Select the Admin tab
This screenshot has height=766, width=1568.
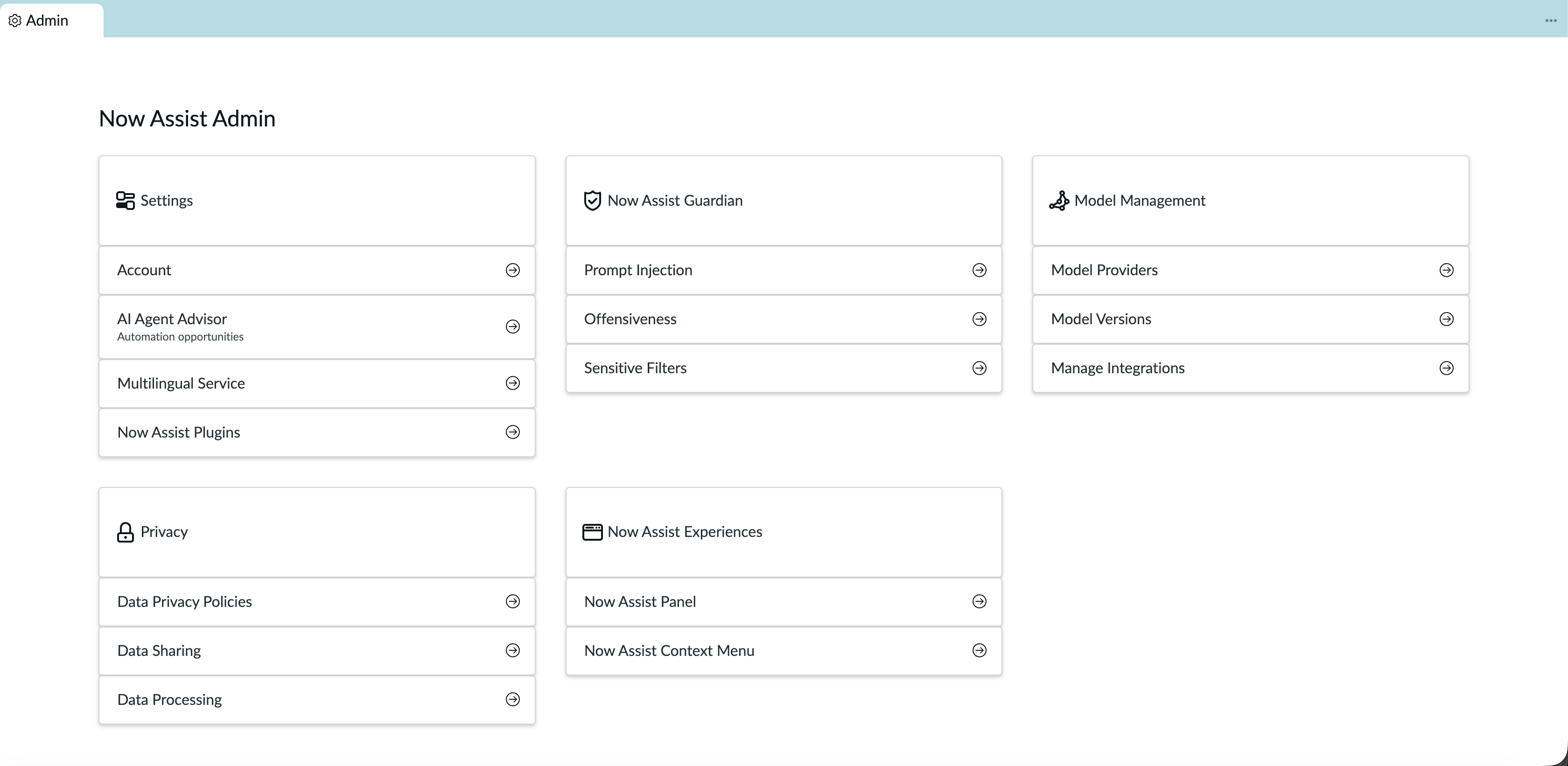tap(52, 21)
